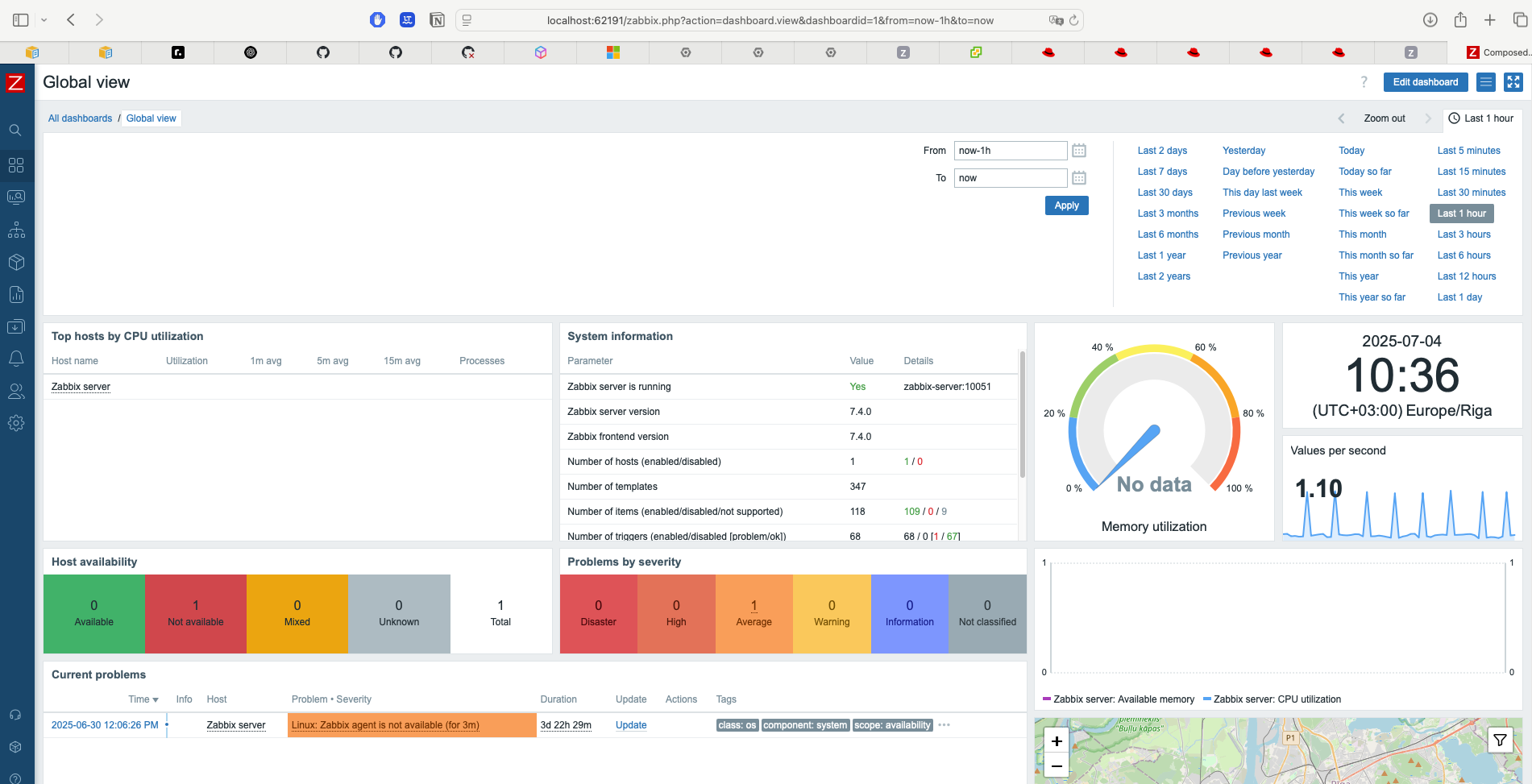The height and width of the screenshot is (784, 1532).
Task: Open the Inventory sidebar icon
Action: coord(16,262)
